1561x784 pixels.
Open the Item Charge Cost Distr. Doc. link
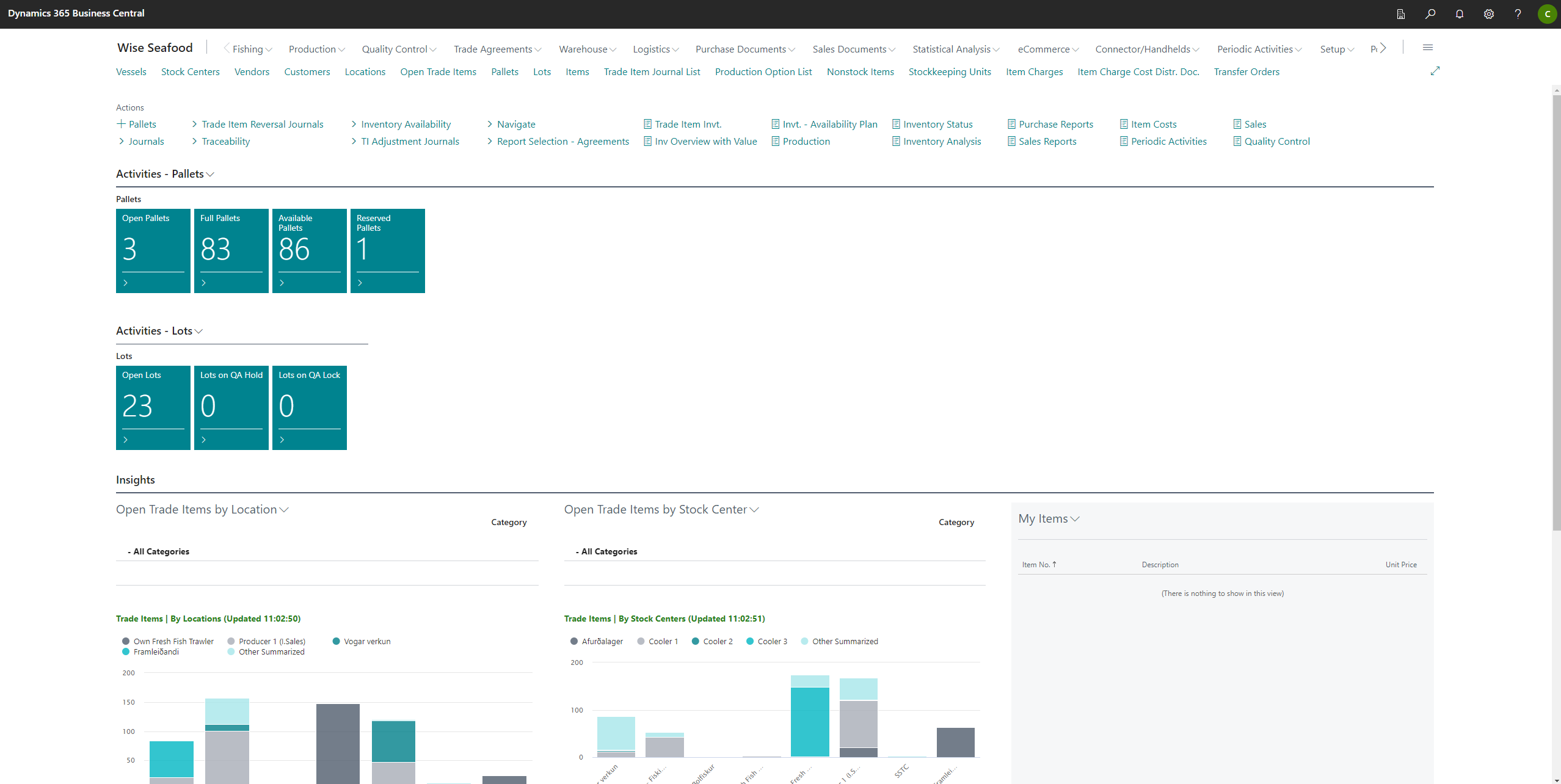1138,71
